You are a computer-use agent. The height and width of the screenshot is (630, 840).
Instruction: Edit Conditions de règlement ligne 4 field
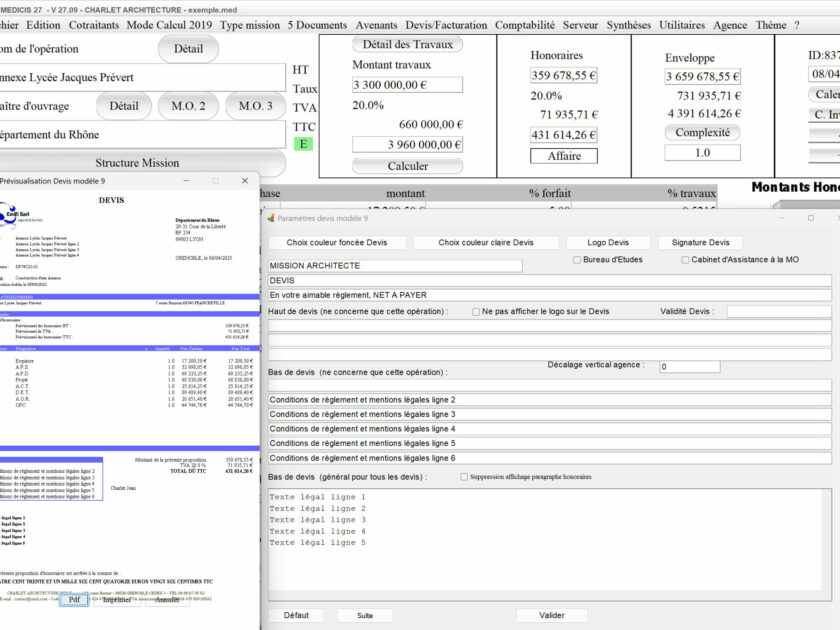pyautogui.click(x=550, y=429)
